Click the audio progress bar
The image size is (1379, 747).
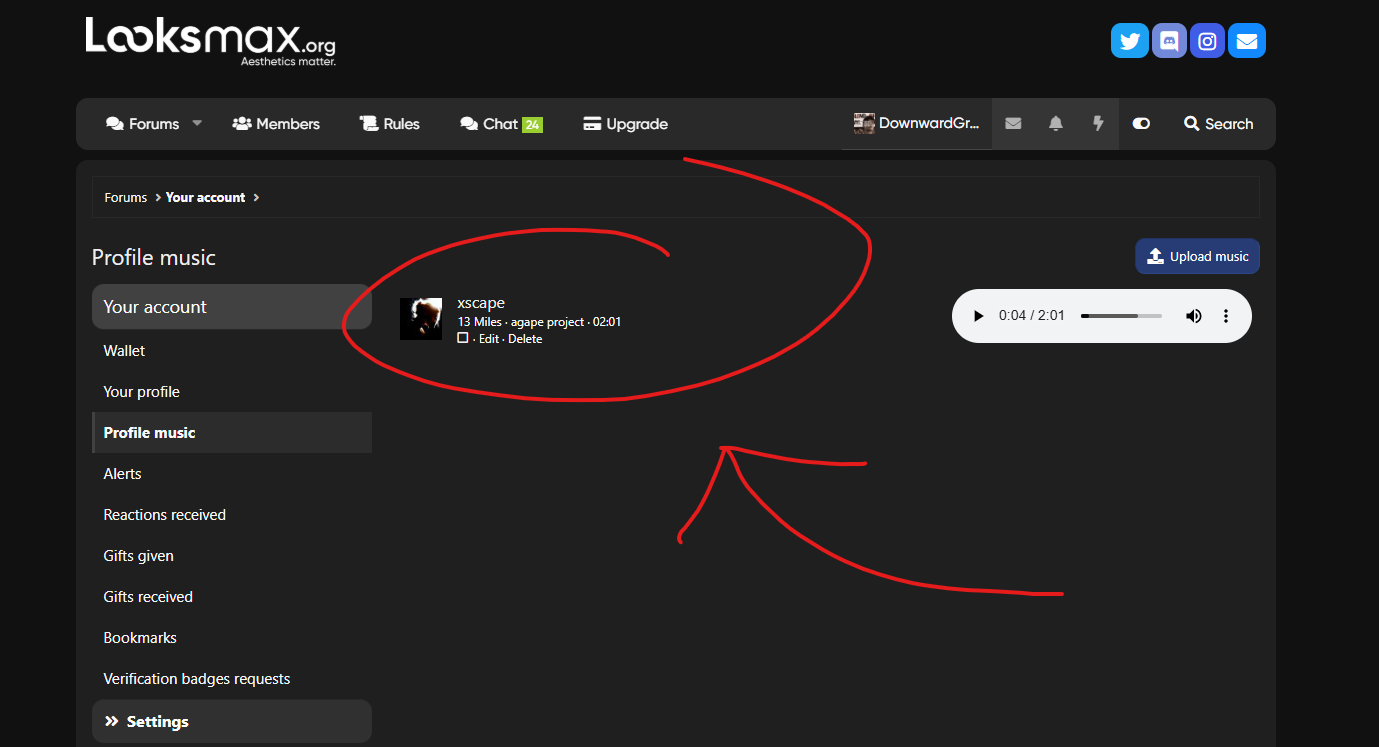(1121, 316)
